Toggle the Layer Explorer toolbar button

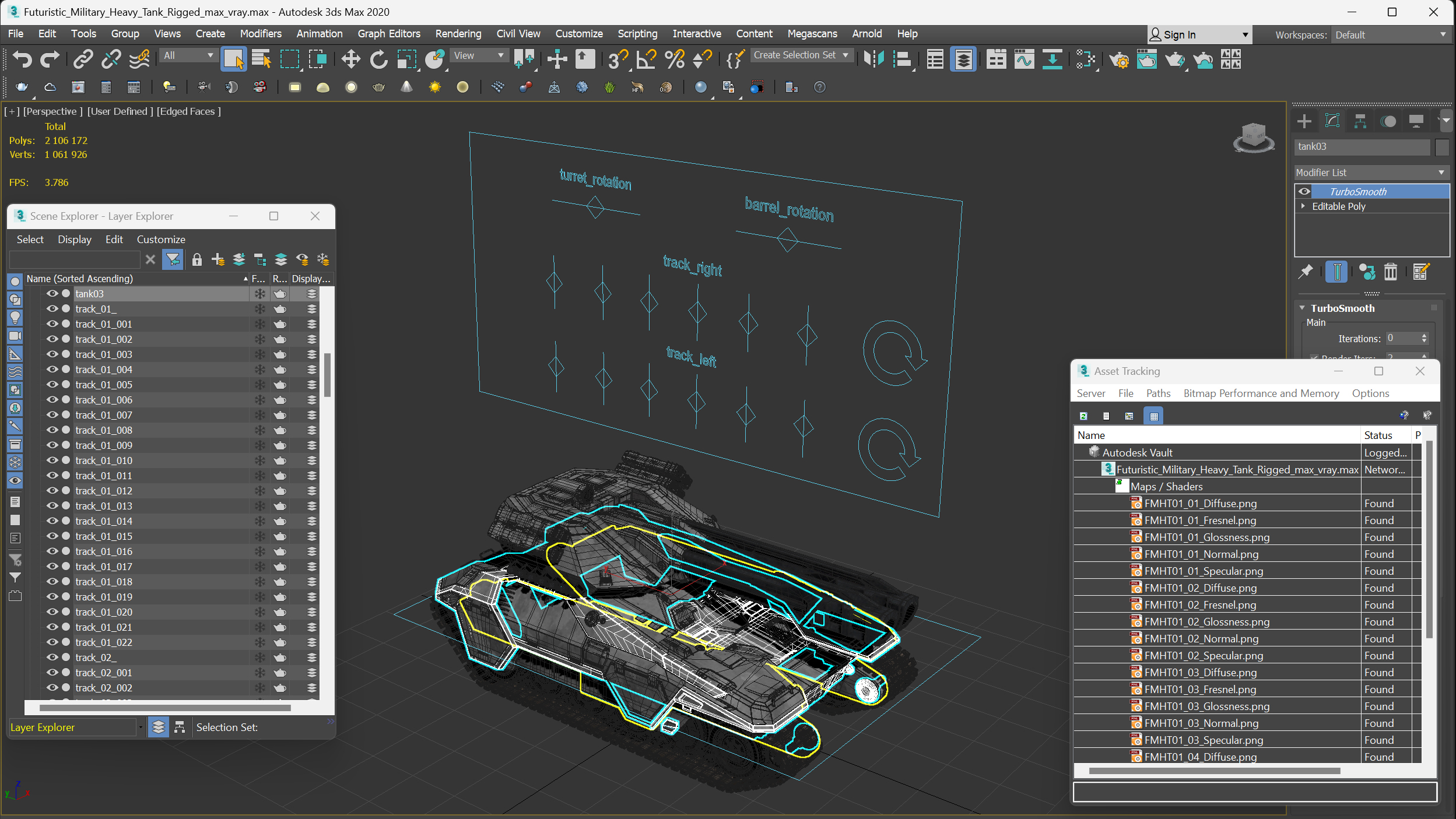pyautogui.click(x=963, y=59)
